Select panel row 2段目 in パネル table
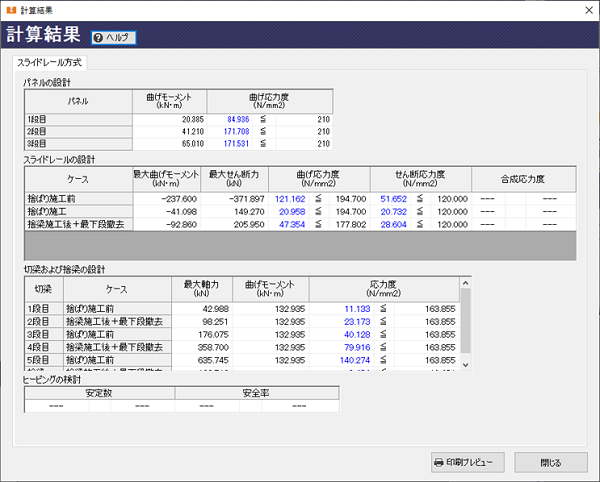600x482 pixels. tap(78, 132)
